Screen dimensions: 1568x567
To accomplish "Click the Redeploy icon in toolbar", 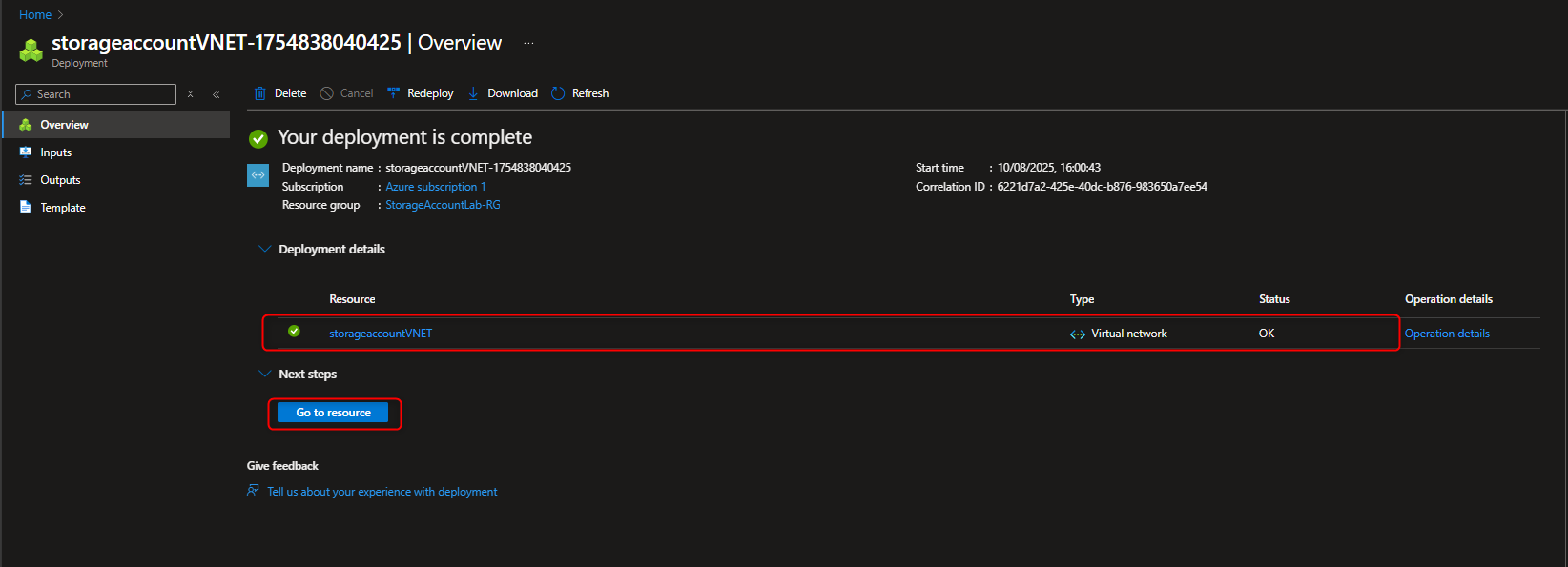I will point(394,93).
